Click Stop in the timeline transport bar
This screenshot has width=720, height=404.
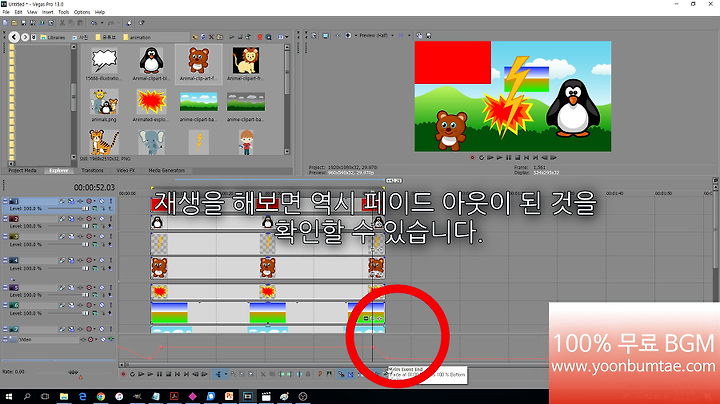pos(169,374)
